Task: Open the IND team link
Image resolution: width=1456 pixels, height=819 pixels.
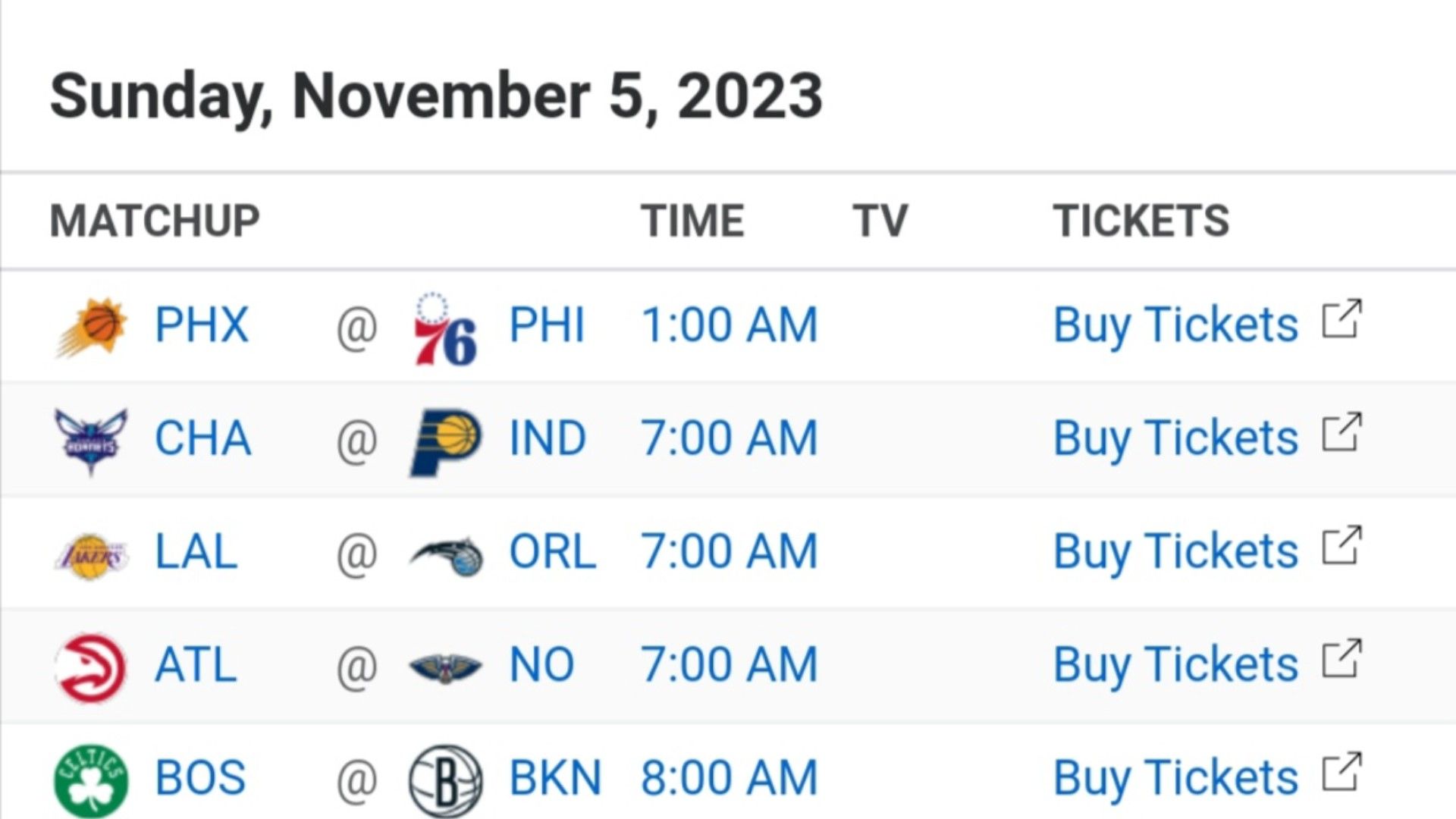Action: click(x=548, y=438)
